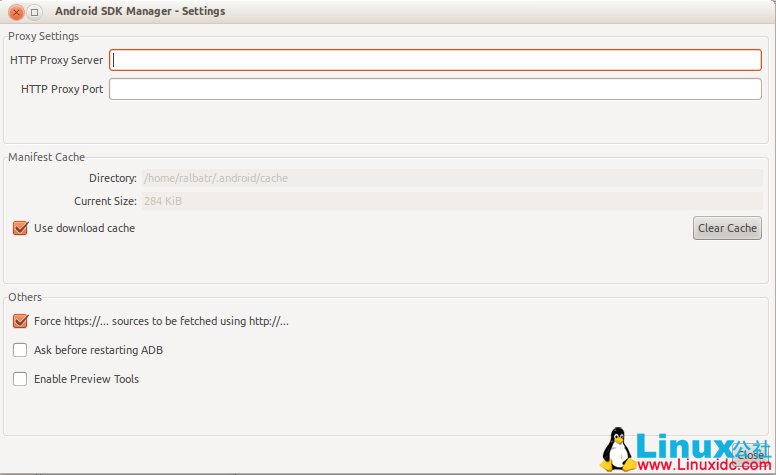This screenshot has width=776, height=475.
Task: Close the Settings window using red button
Action: pos(16,12)
